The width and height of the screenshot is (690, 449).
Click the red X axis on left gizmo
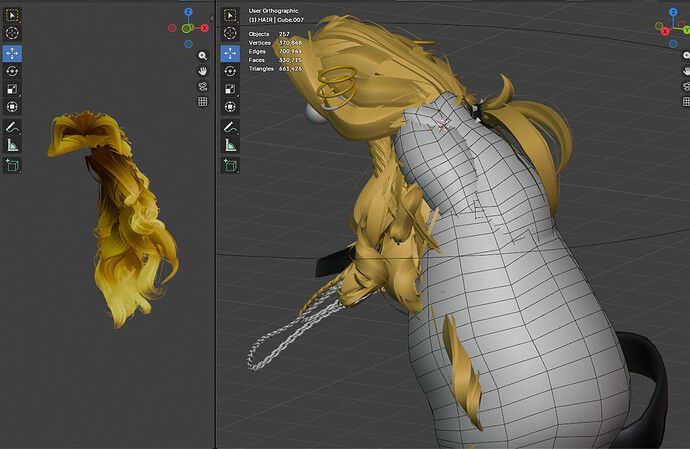pyautogui.click(x=205, y=28)
